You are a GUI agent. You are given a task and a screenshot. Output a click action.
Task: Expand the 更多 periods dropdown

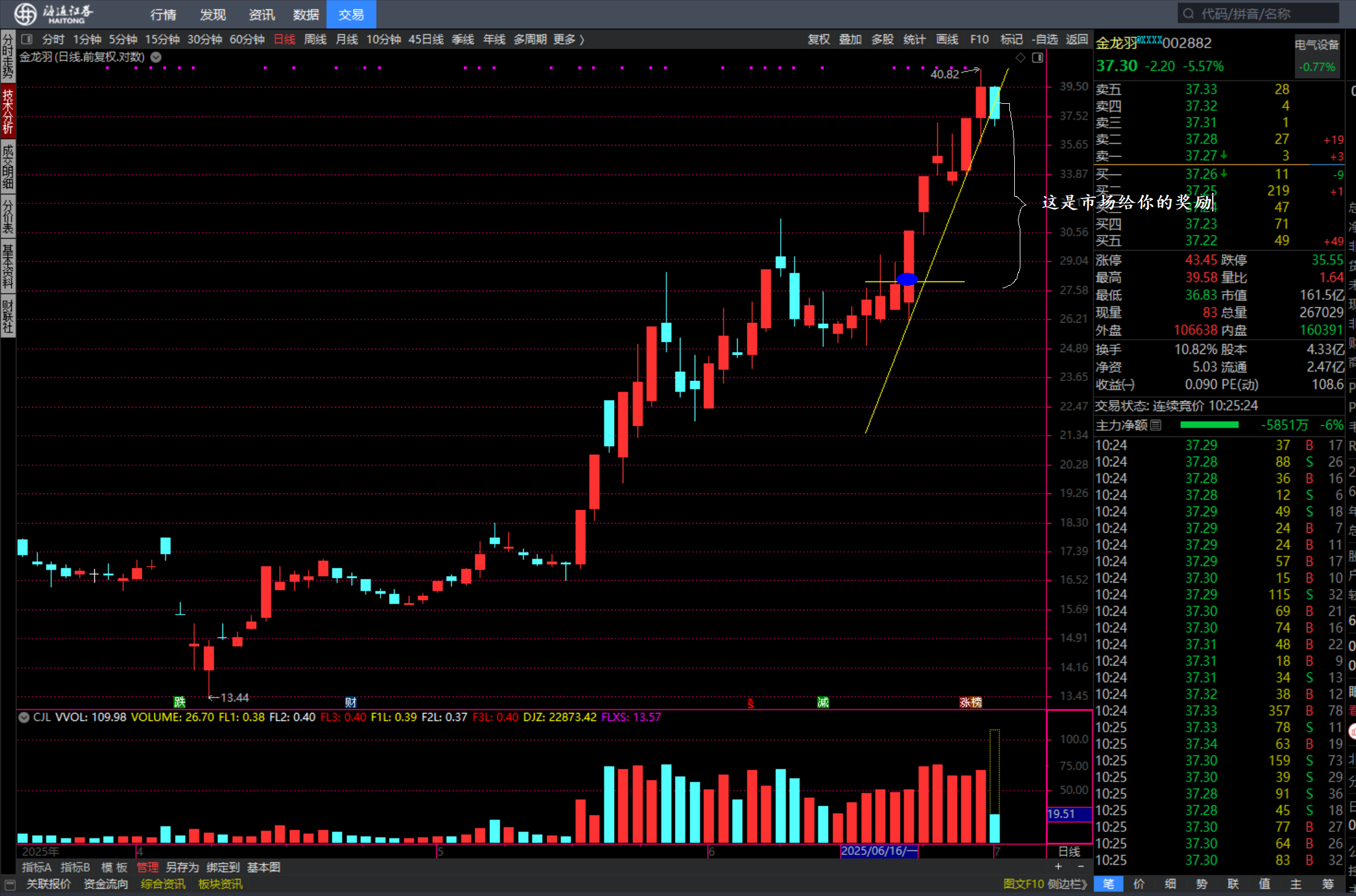(568, 39)
